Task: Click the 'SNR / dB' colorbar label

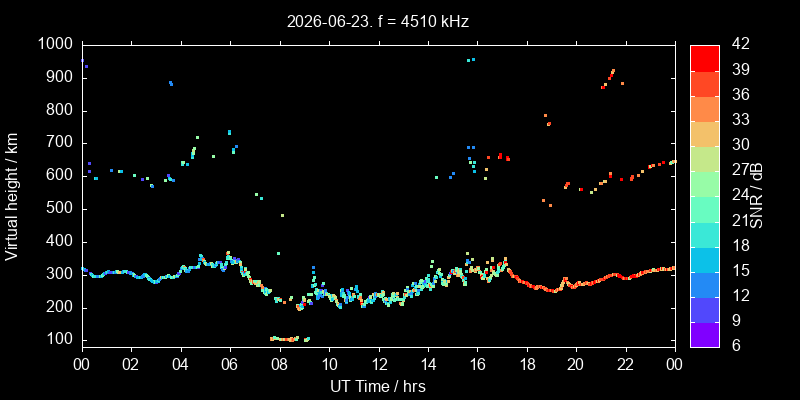Action: pos(756,196)
